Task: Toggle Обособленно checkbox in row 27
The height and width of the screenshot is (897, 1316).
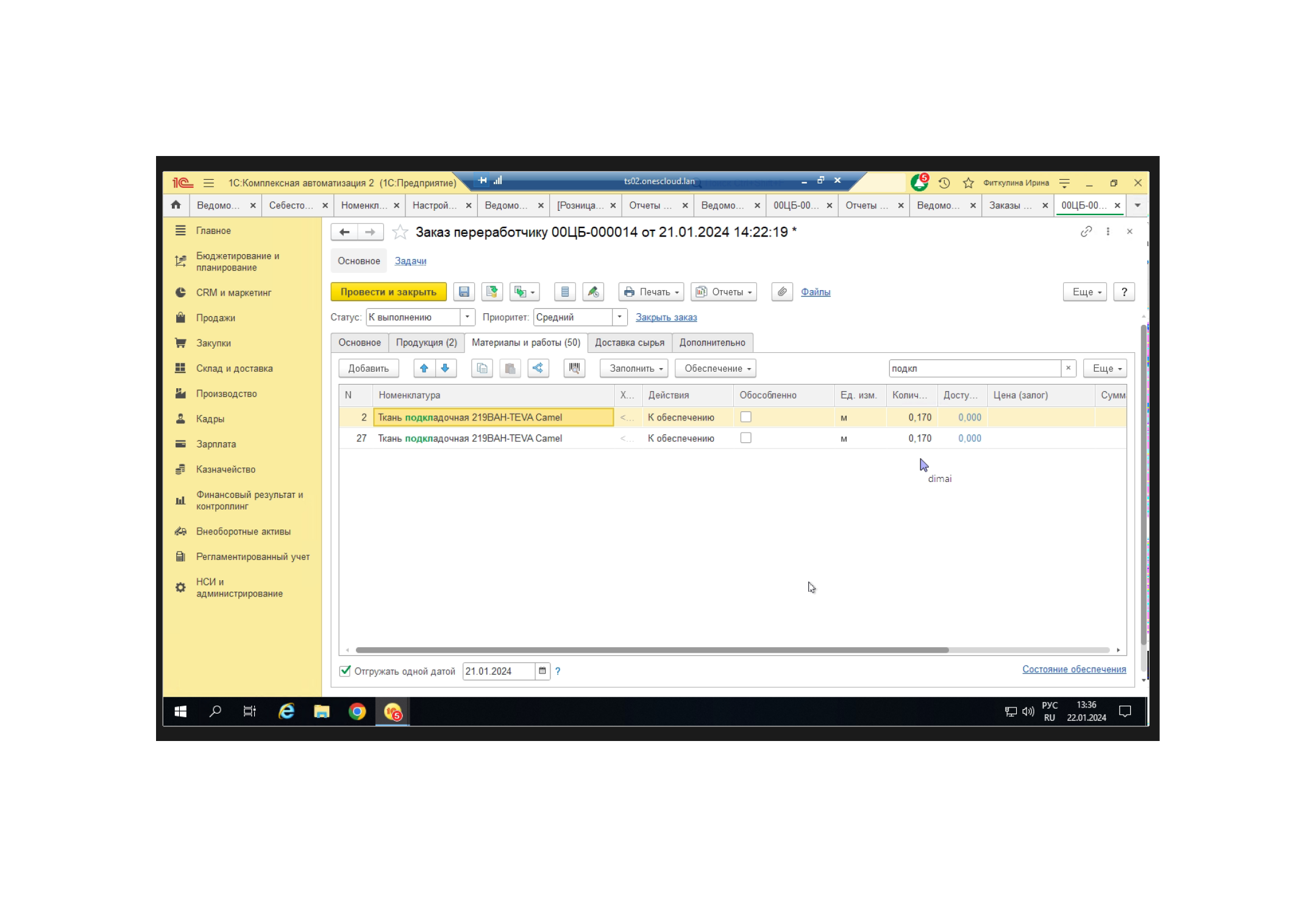Action: tap(745, 438)
